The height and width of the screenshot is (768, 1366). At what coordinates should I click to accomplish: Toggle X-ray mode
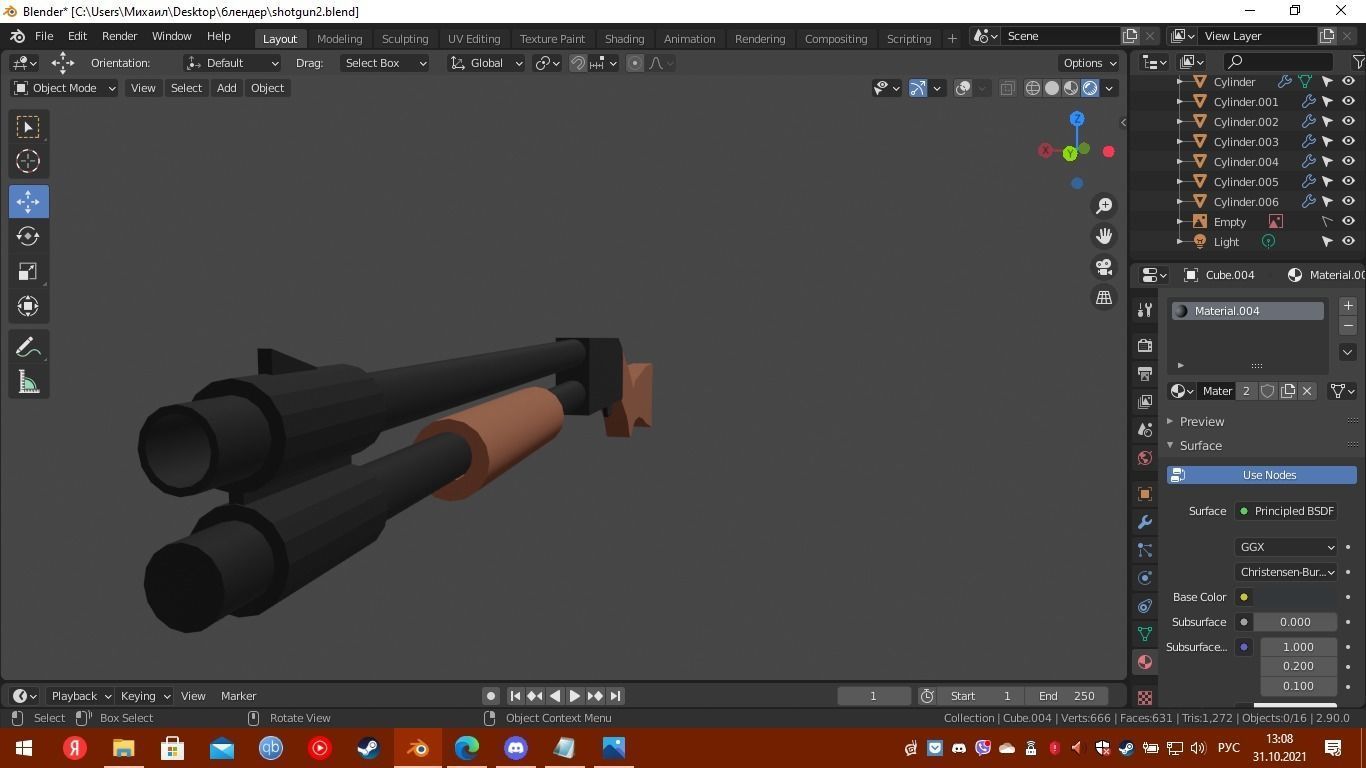[1007, 88]
